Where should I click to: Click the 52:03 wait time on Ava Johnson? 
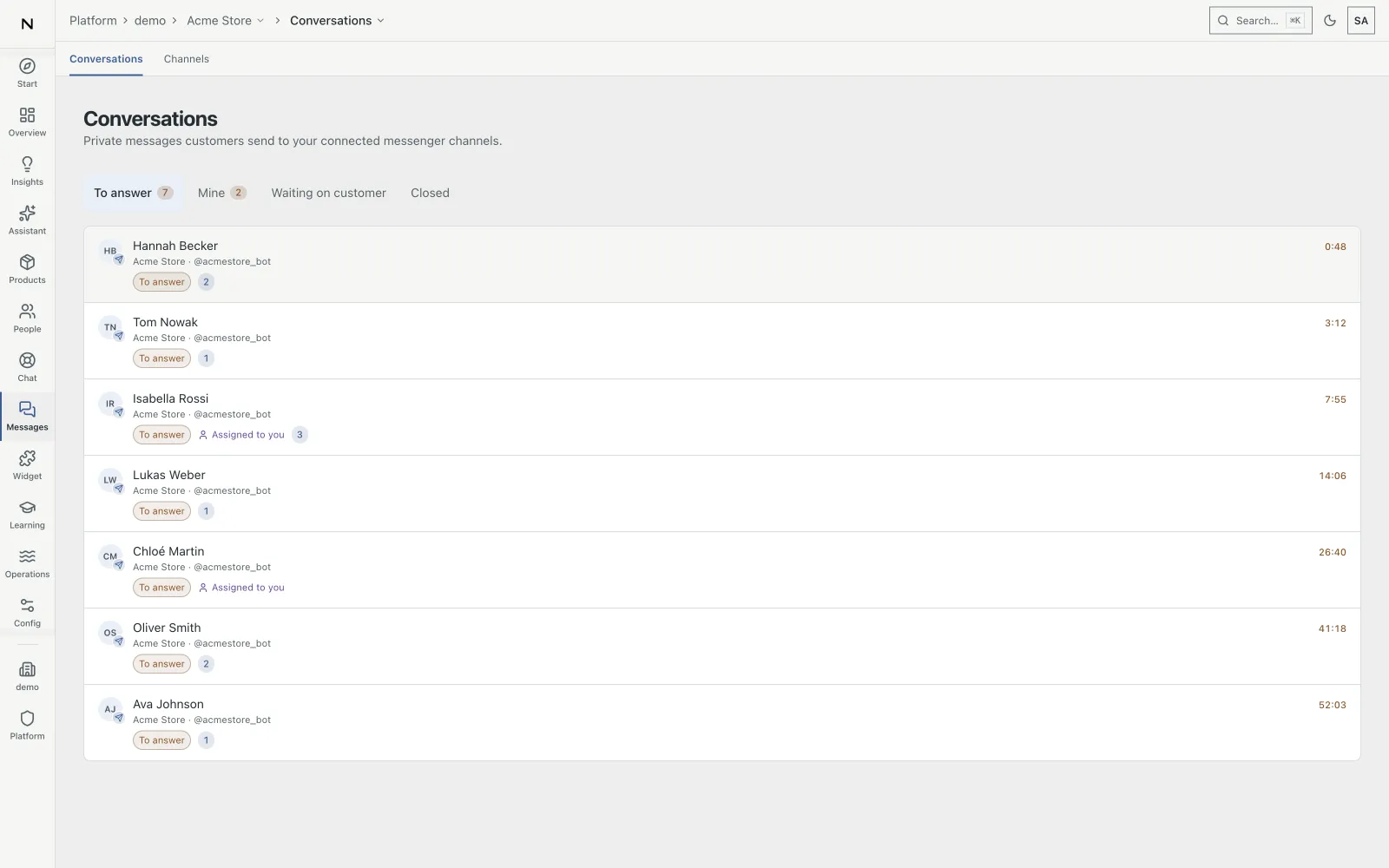[x=1332, y=705]
